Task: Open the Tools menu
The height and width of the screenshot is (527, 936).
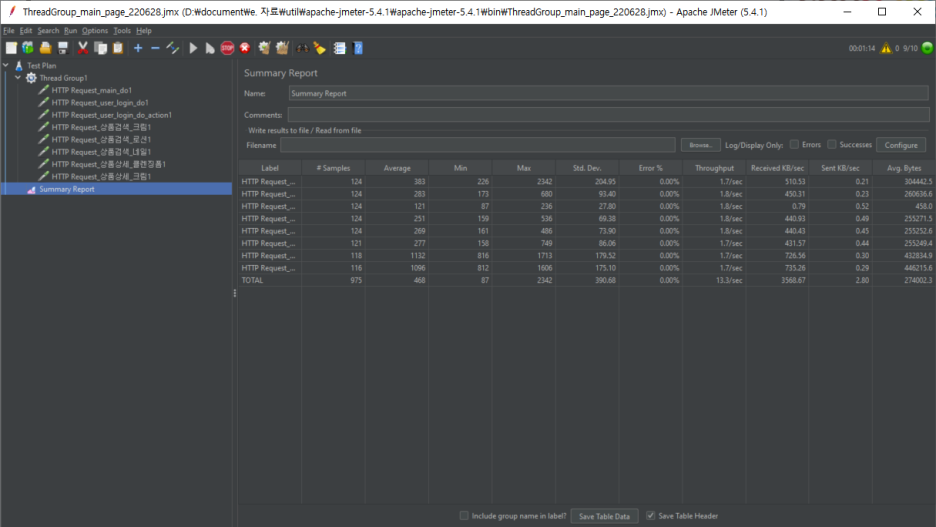Action: (x=122, y=30)
